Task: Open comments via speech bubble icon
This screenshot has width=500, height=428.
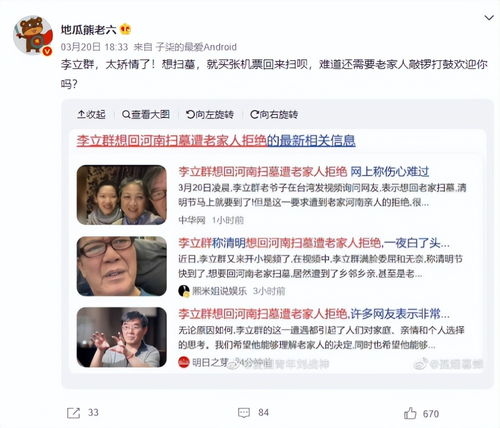Action: click(x=244, y=413)
